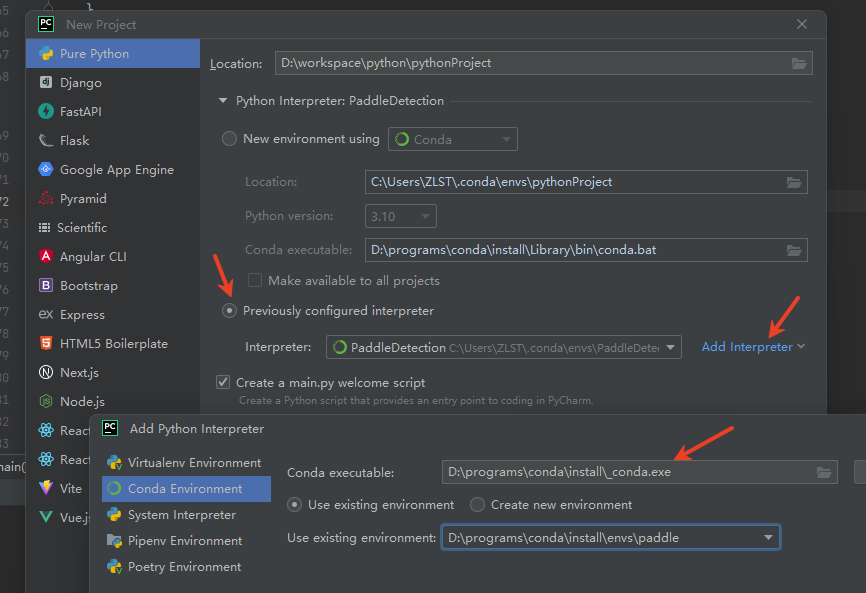Choose Next.js project type label
The image size is (866, 593).
pos(79,373)
